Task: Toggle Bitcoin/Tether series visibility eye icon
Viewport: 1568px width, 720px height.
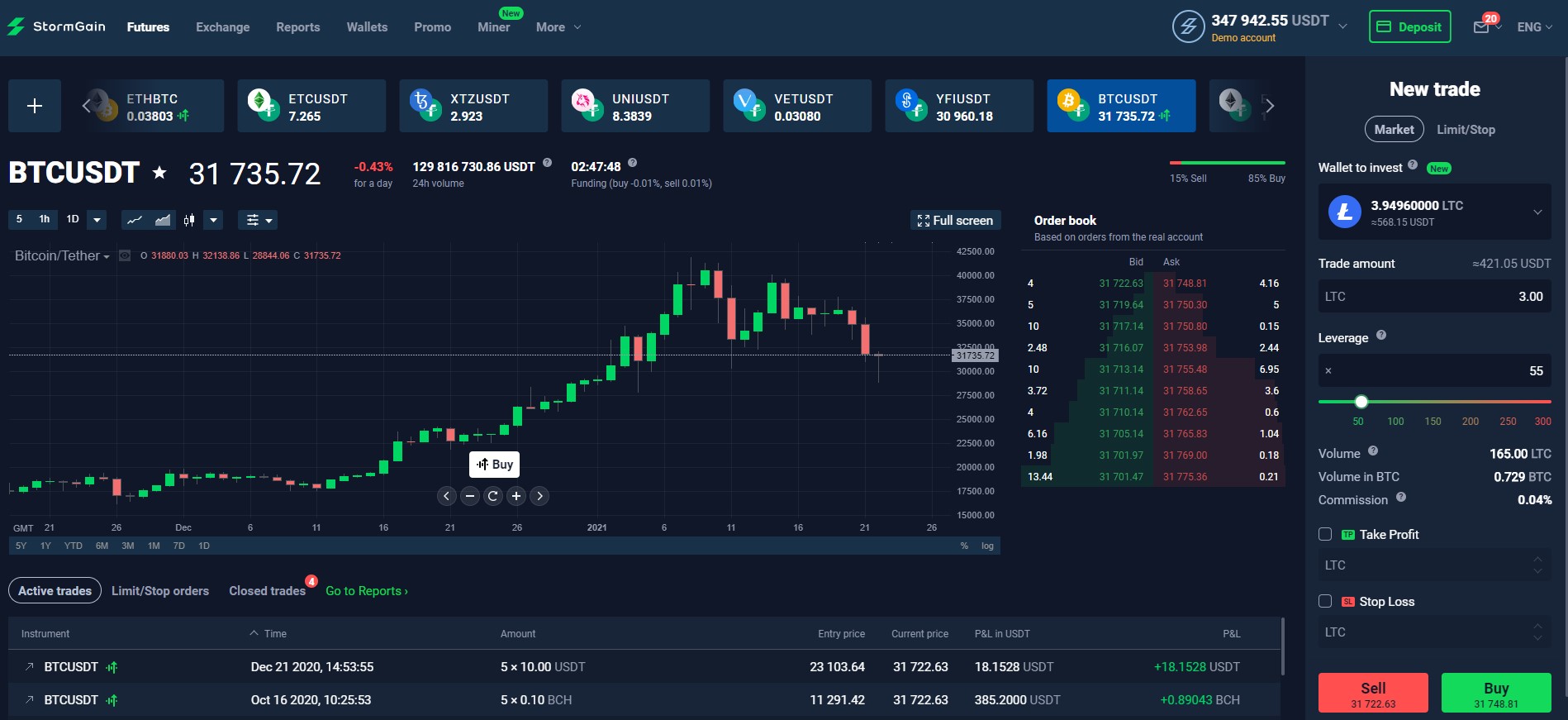Action: click(125, 255)
